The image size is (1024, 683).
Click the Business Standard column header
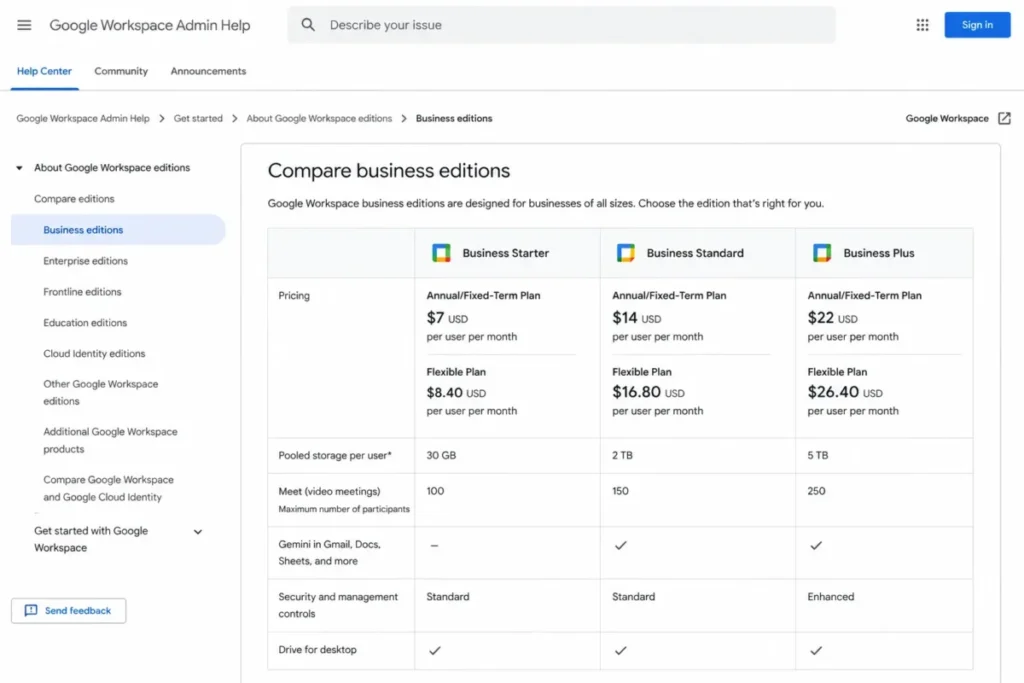[x=695, y=253]
